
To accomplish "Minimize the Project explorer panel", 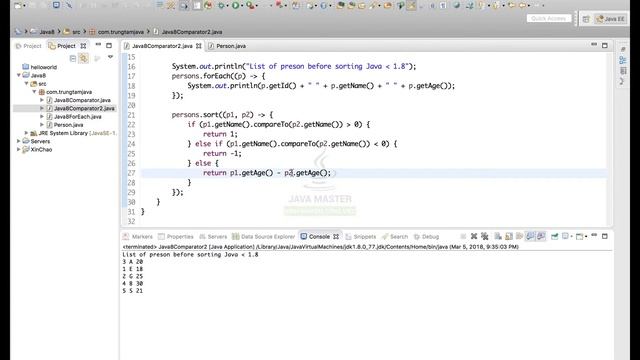I will click(98, 45).
